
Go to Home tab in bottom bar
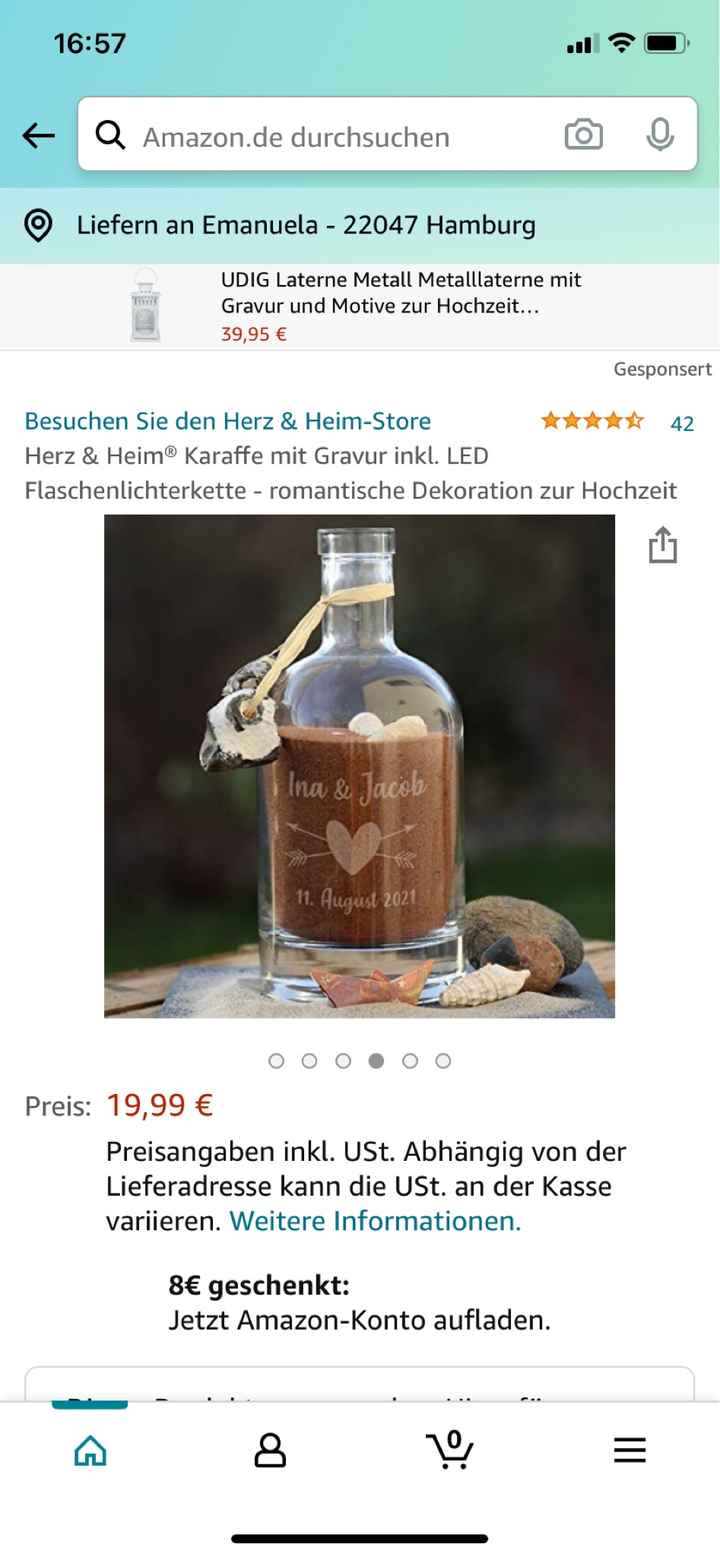pos(90,1449)
